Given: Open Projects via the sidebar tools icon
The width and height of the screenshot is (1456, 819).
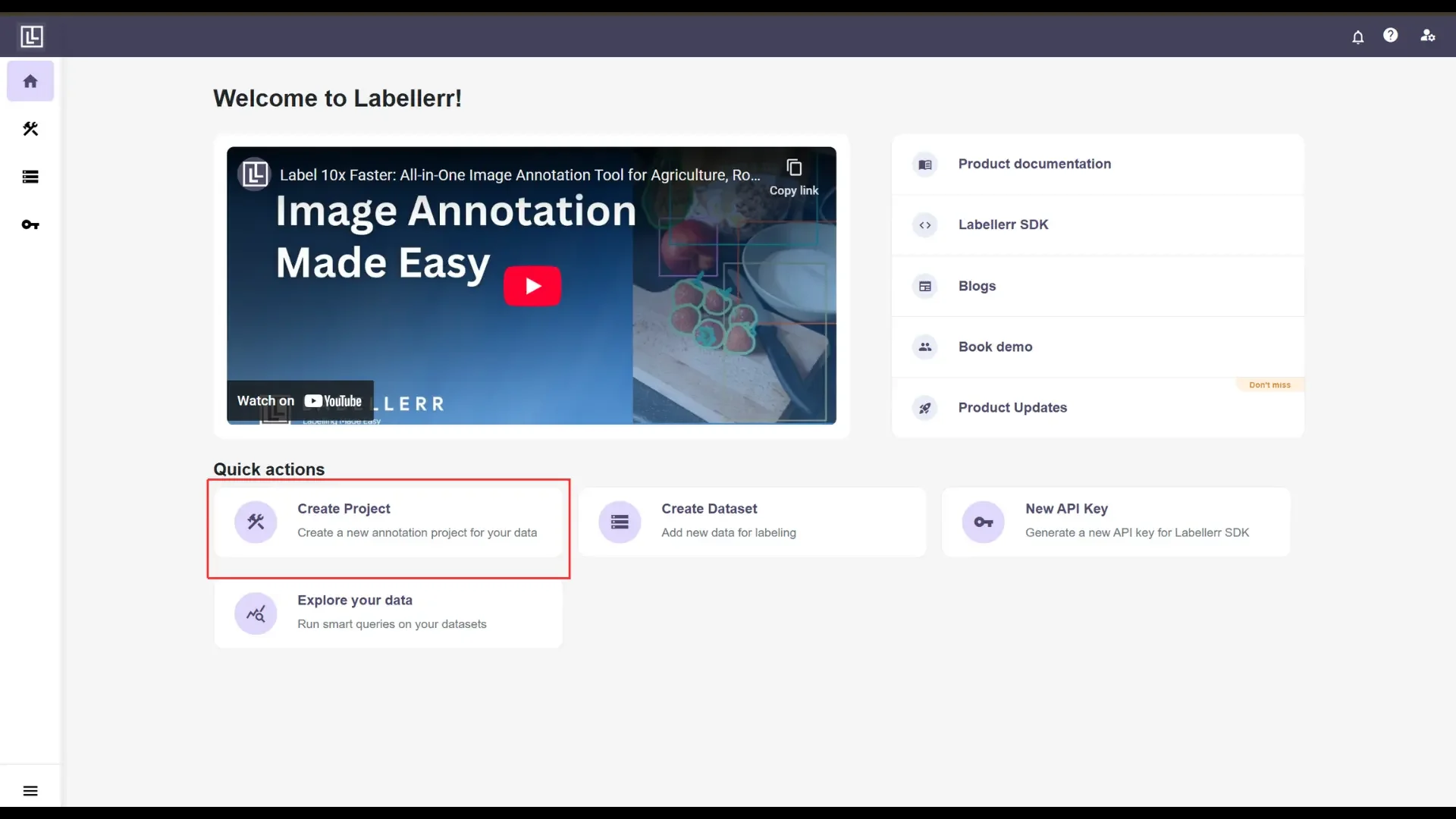Looking at the screenshot, I should (30, 129).
